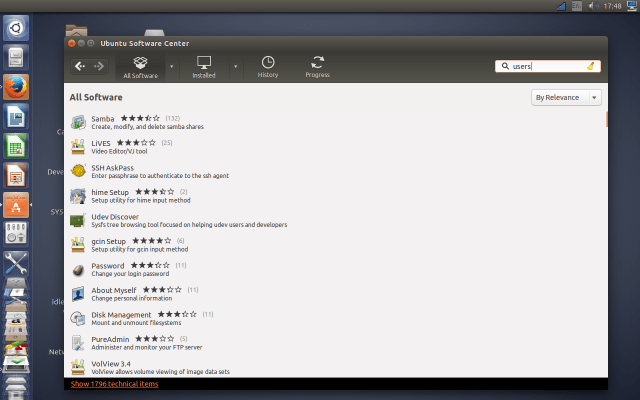Show the Progress view
The width and height of the screenshot is (640, 400).
pyautogui.click(x=318, y=66)
